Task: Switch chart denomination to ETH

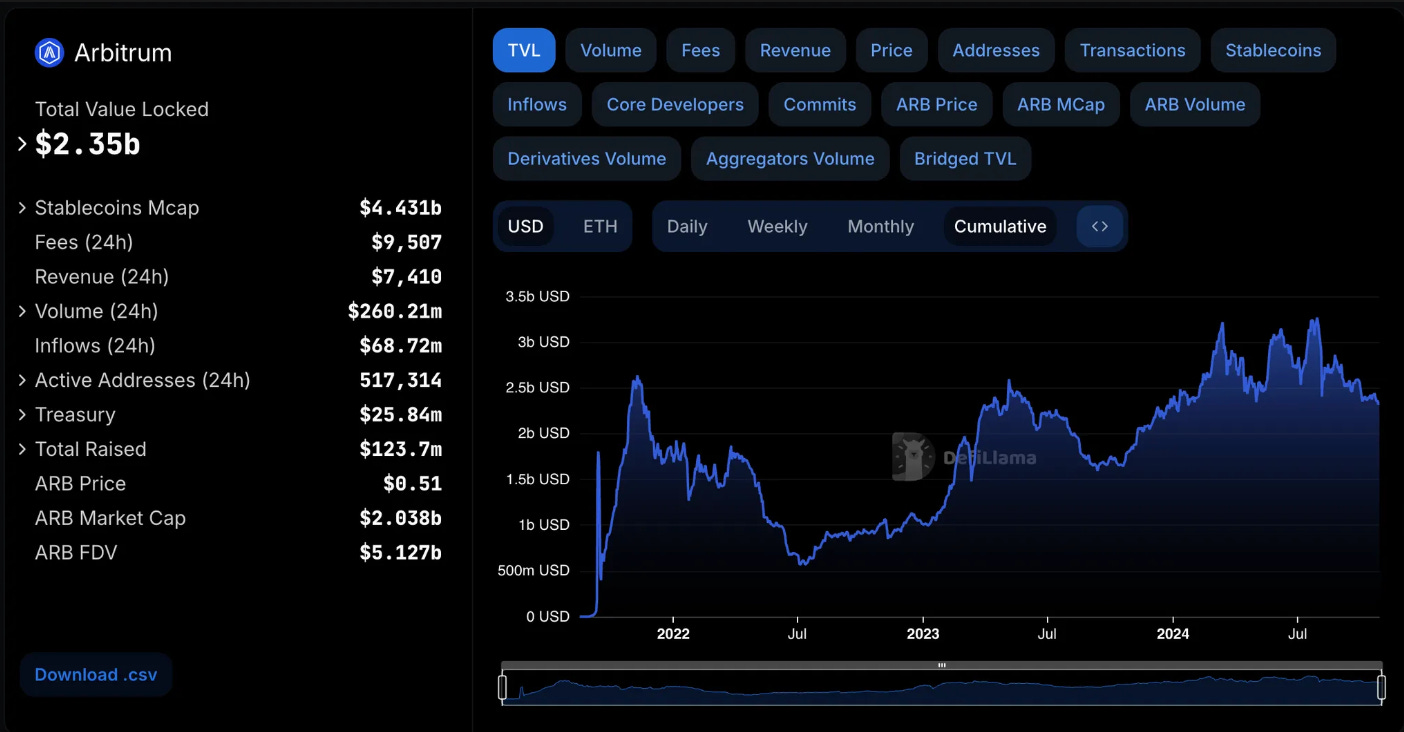Action: click(600, 226)
